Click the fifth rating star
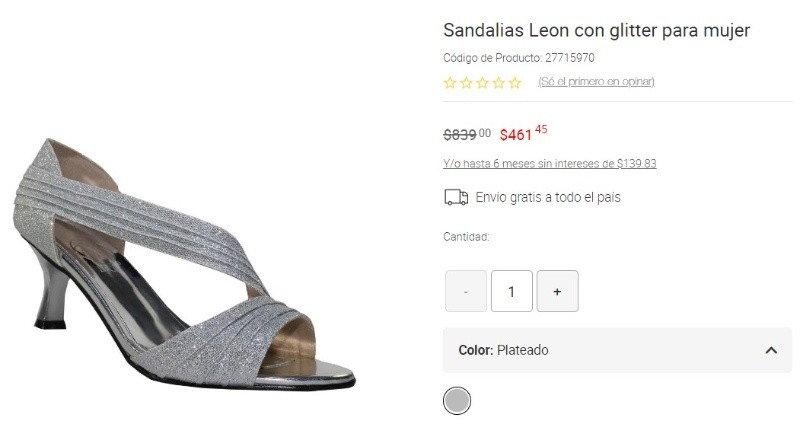Image resolution: width=800 pixels, height=440 pixels. (515, 83)
